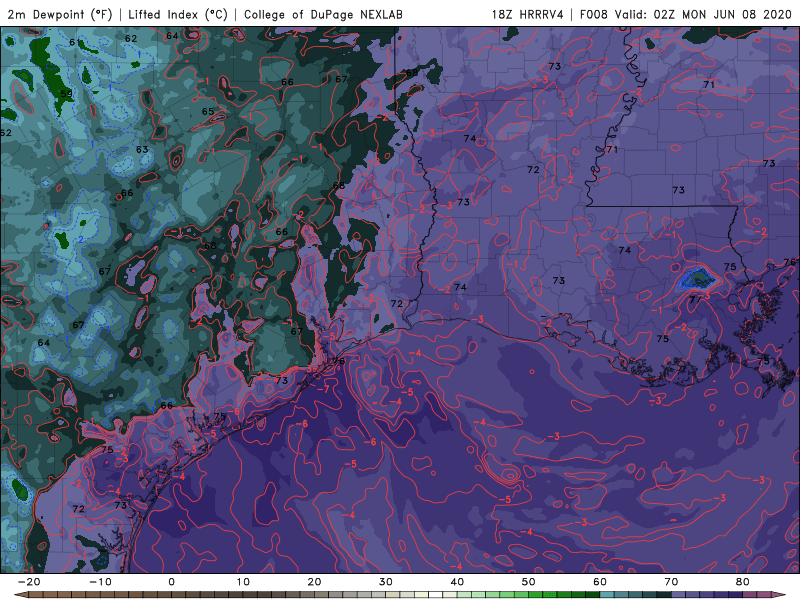Image resolution: width=800 pixels, height=600 pixels.
Task: Click the '77' dewpoint value on the map
Action: pos(695,299)
